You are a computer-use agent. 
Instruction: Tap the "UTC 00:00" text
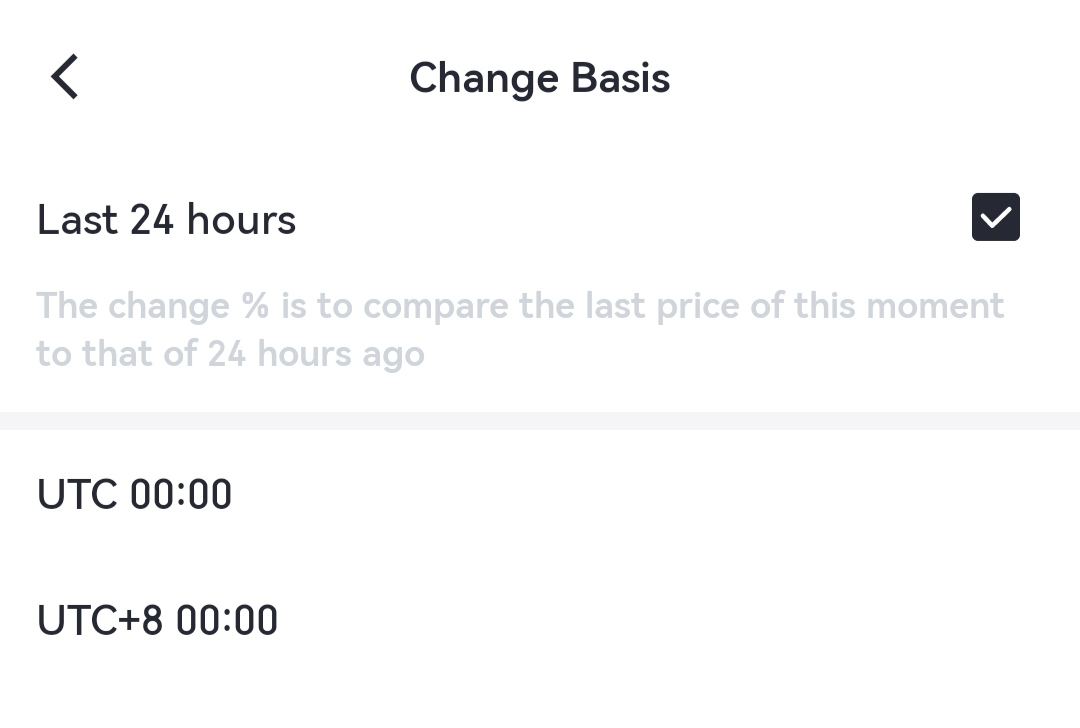coord(134,495)
